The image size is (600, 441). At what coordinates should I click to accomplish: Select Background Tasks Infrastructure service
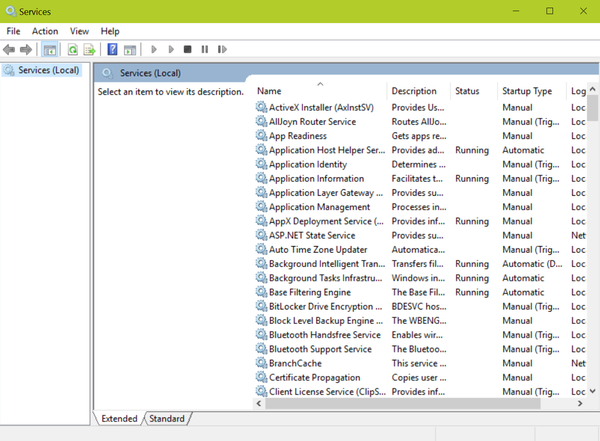[x=420, y=278]
